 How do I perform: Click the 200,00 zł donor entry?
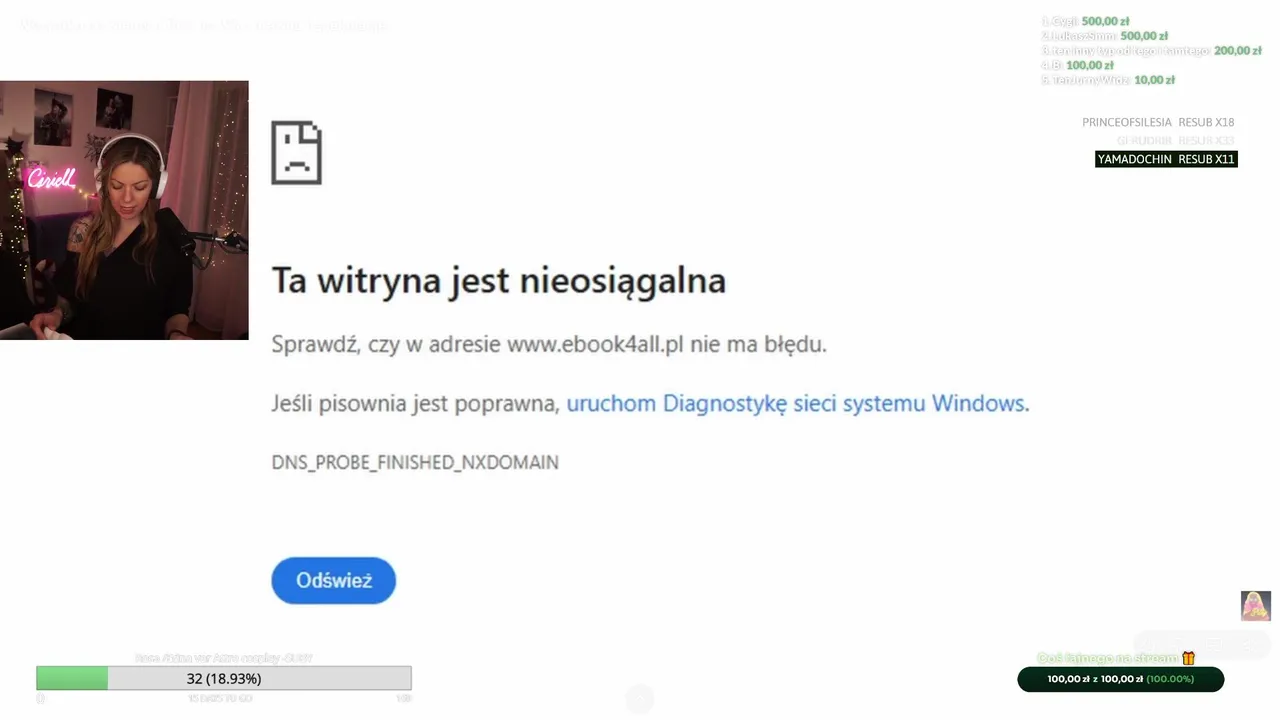[1151, 50]
